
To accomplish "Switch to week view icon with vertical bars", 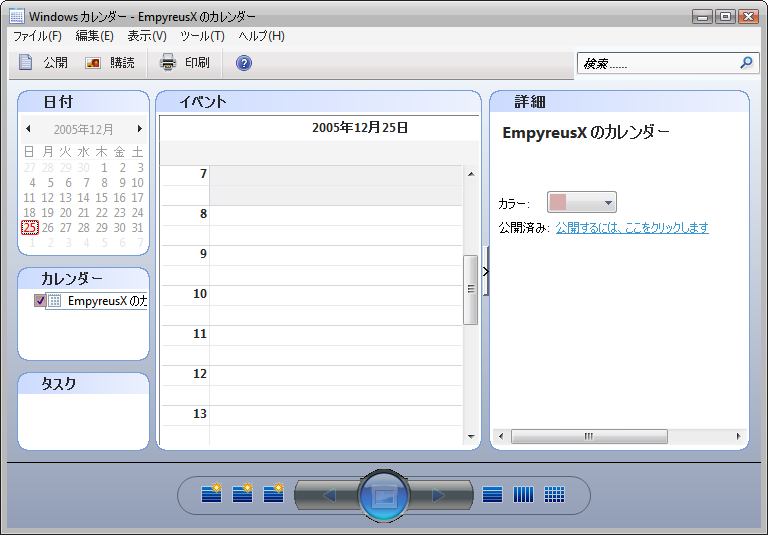I will (x=523, y=495).
